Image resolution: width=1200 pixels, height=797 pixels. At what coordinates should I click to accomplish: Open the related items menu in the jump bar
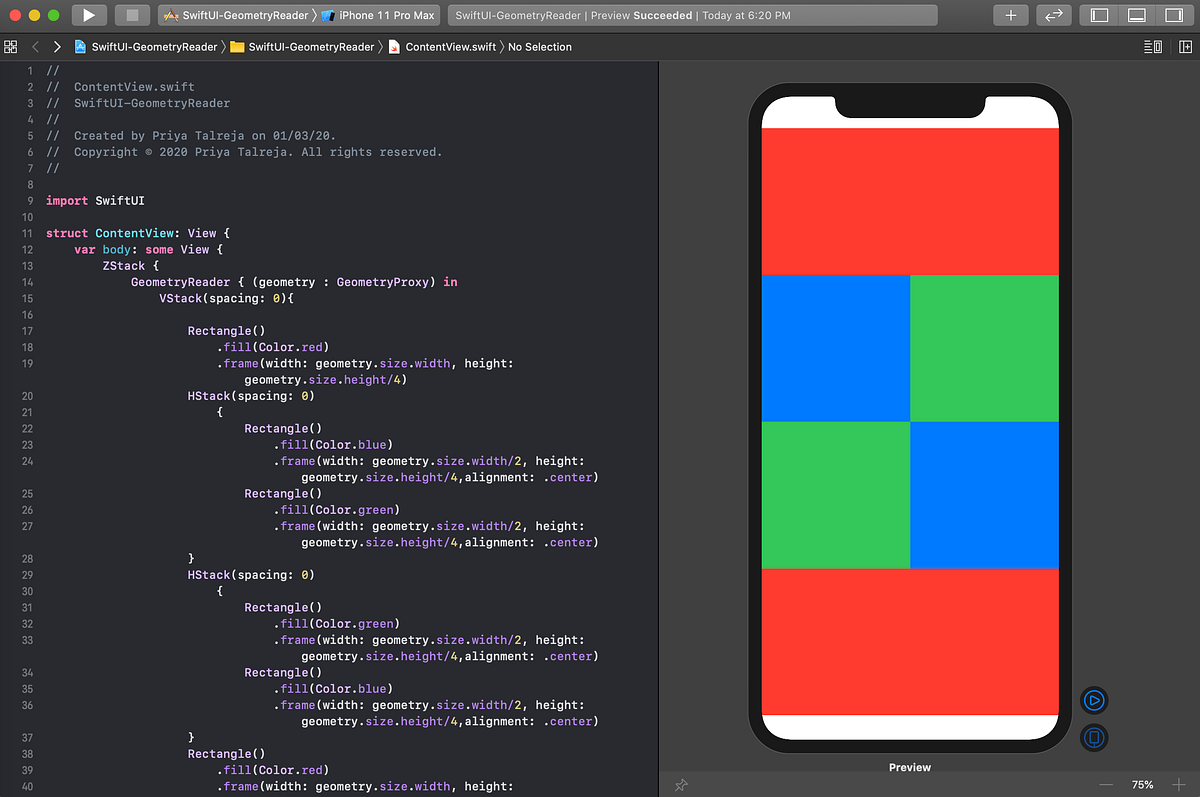[x=10, y=46]
